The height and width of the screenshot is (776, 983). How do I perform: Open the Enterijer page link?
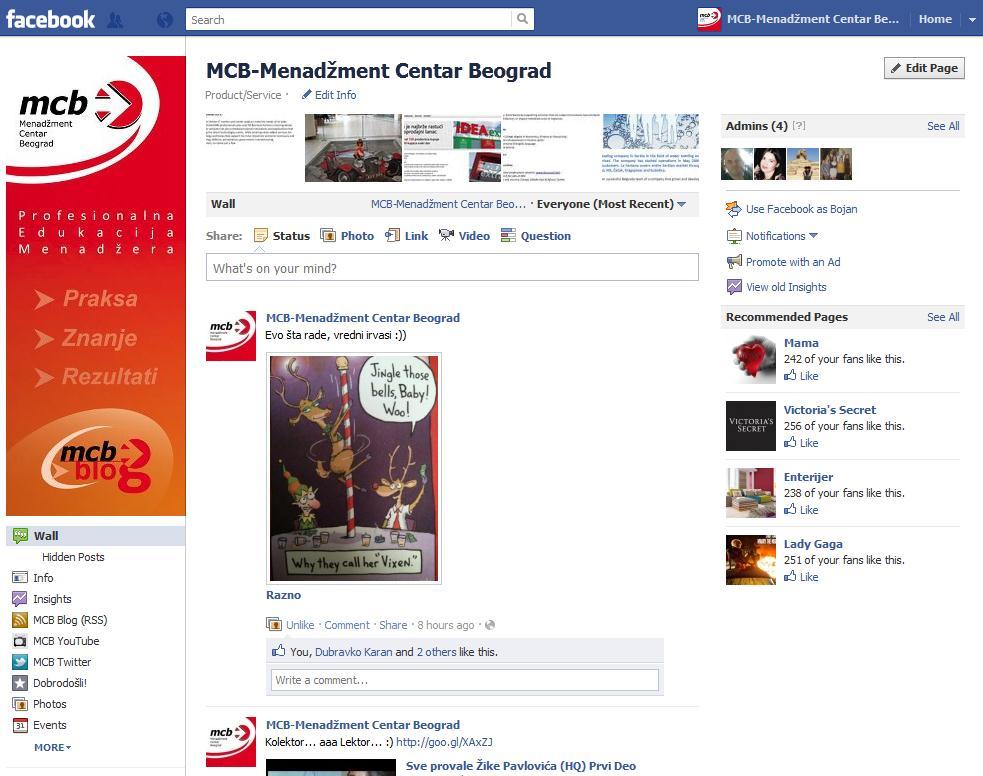click(808, 477)
